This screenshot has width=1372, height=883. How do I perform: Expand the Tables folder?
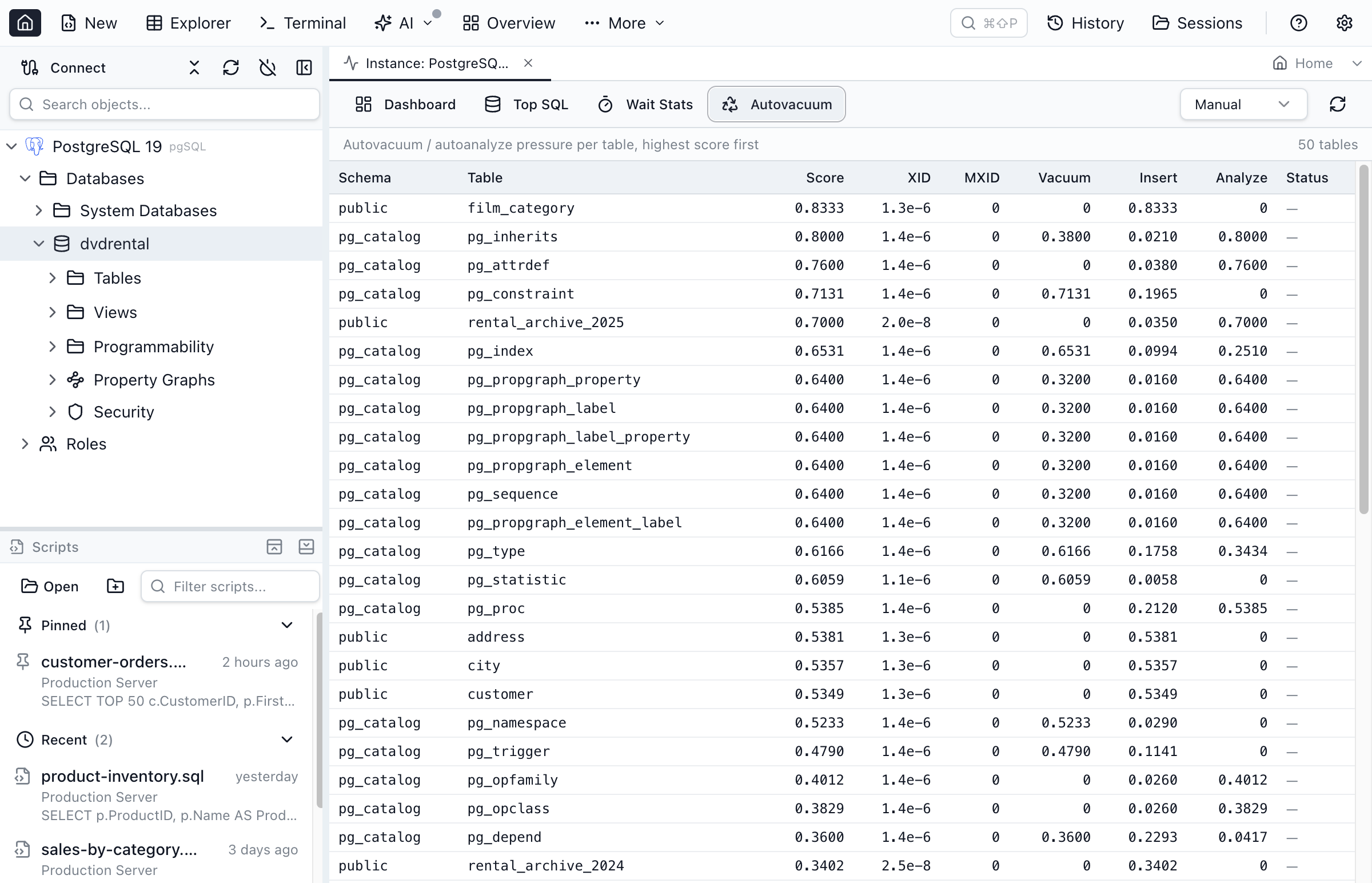(x=53, y=278)
